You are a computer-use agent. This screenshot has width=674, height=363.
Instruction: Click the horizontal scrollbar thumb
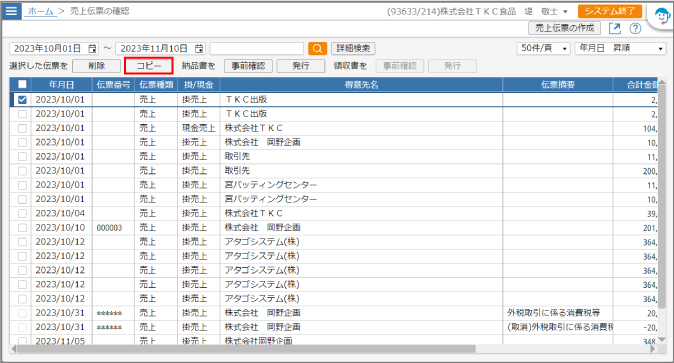coord(246,349)
